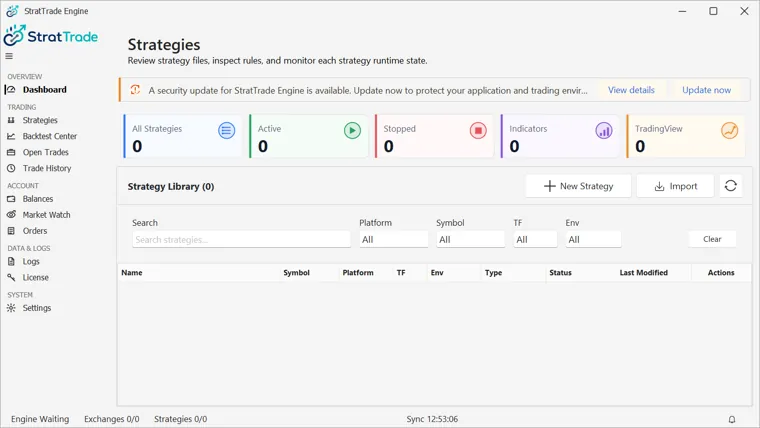Click the Trade History clock icon
This screenshot has width=760, height=428.
[11, 168]
